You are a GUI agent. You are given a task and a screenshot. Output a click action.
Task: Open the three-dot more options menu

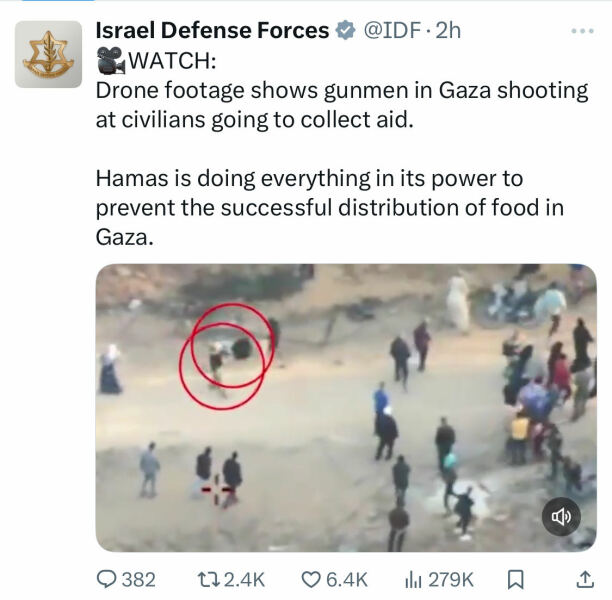pos(581,31)
